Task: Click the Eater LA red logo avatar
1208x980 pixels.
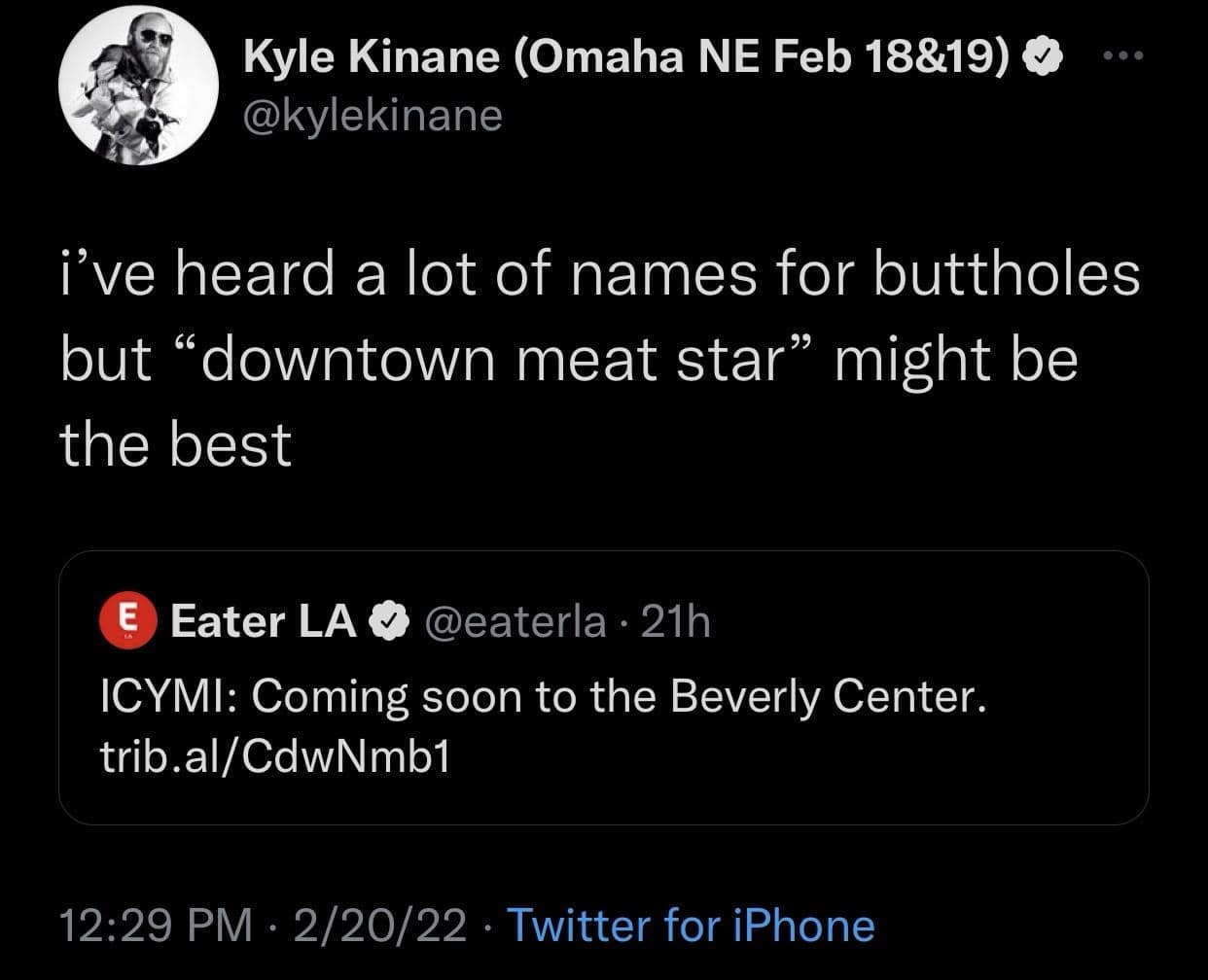Action: [x=129, y=620]
